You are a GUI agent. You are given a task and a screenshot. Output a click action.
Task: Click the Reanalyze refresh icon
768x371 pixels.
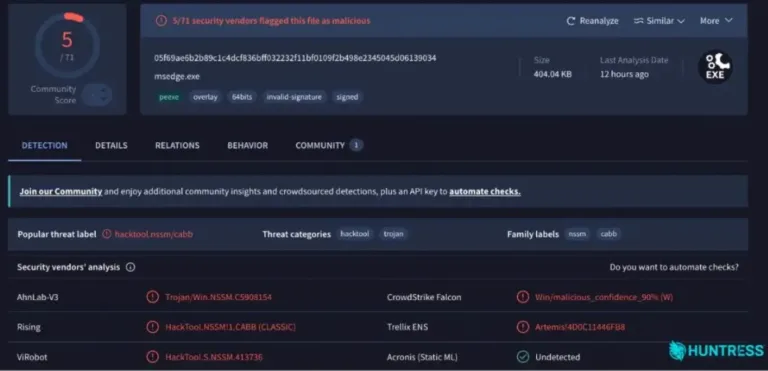pos(571,21)
